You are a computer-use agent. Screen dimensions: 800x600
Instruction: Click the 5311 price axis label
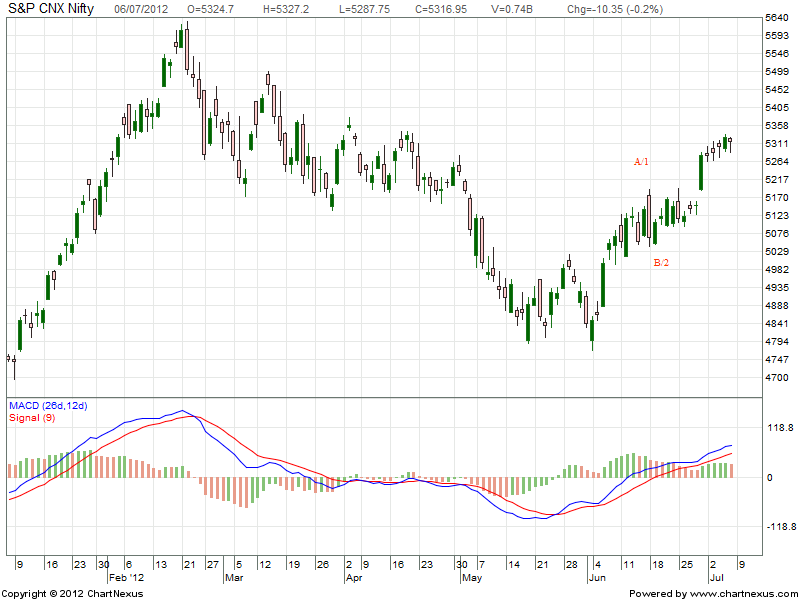click(778, 144)
